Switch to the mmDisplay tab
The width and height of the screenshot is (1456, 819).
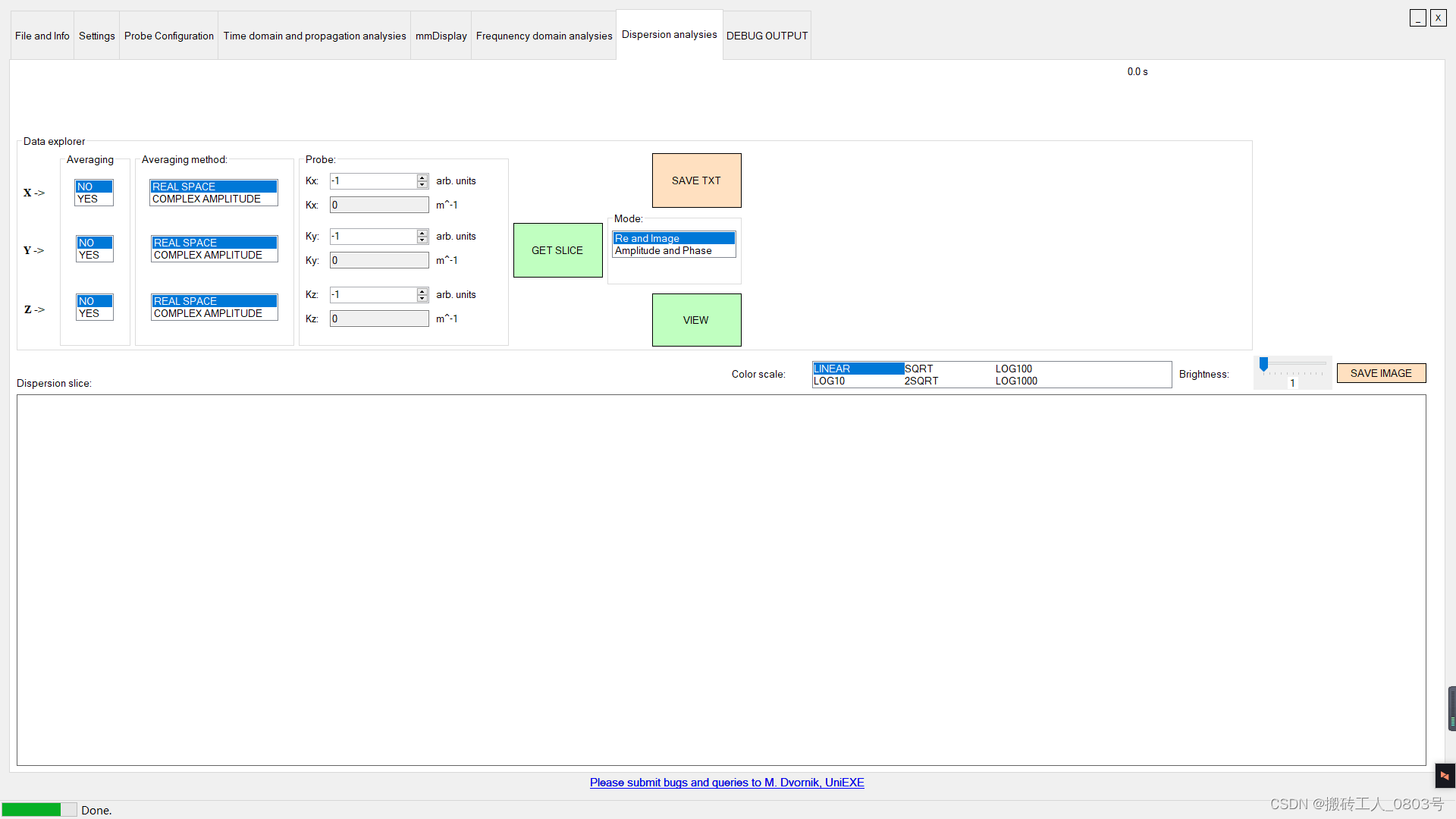click(x=441, y=36)
